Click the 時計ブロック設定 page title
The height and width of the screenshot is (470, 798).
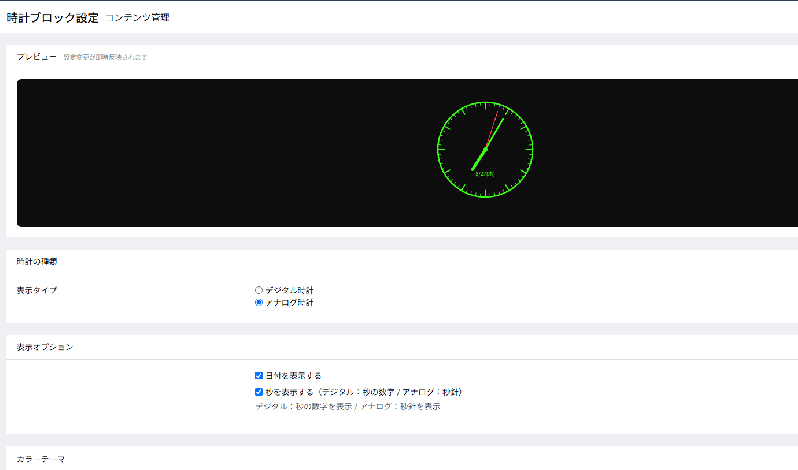[x=52, y=18]
